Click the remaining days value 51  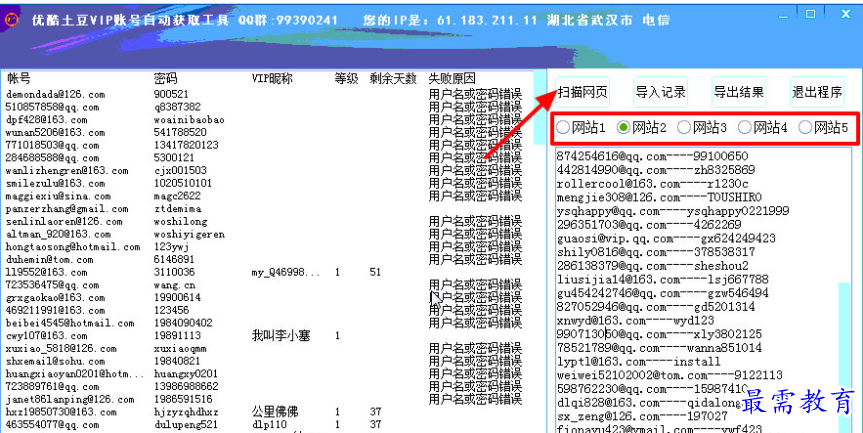[x=375, y=272]
